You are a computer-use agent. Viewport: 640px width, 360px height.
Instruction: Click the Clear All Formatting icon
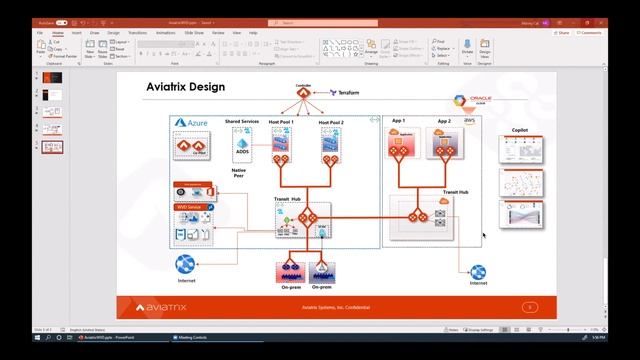tap(213, 44)
